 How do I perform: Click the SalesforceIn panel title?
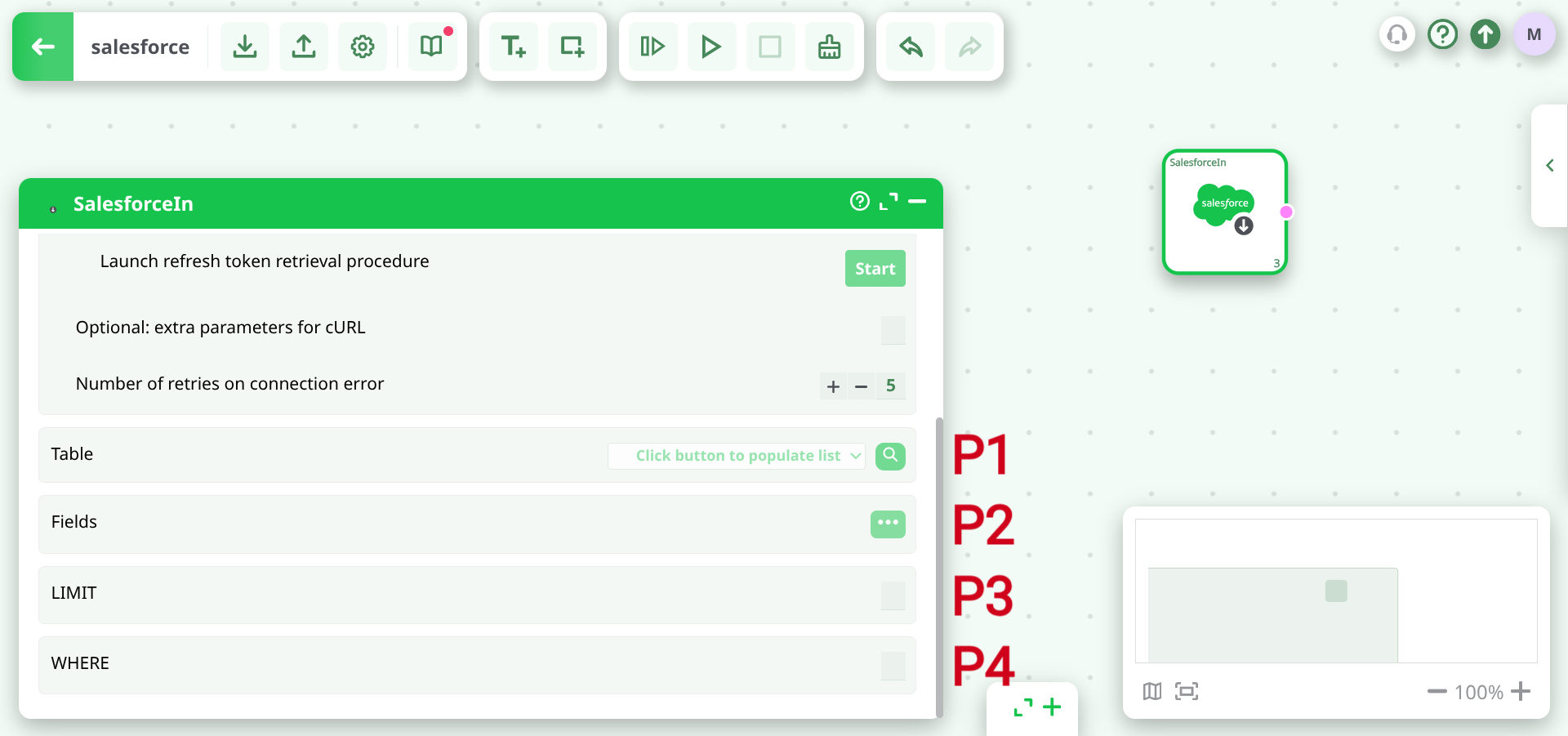coord(133,203)
